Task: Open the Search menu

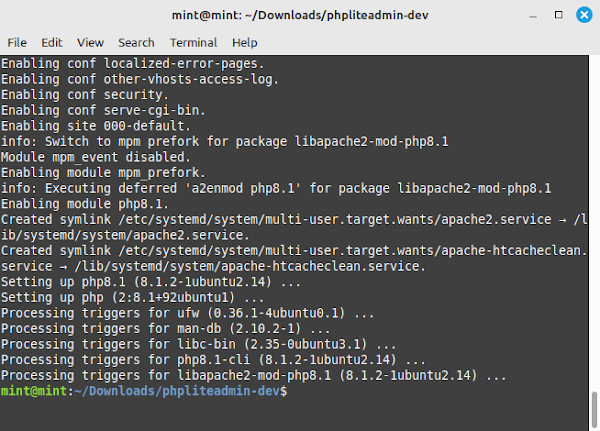Action: click(136, 42)
